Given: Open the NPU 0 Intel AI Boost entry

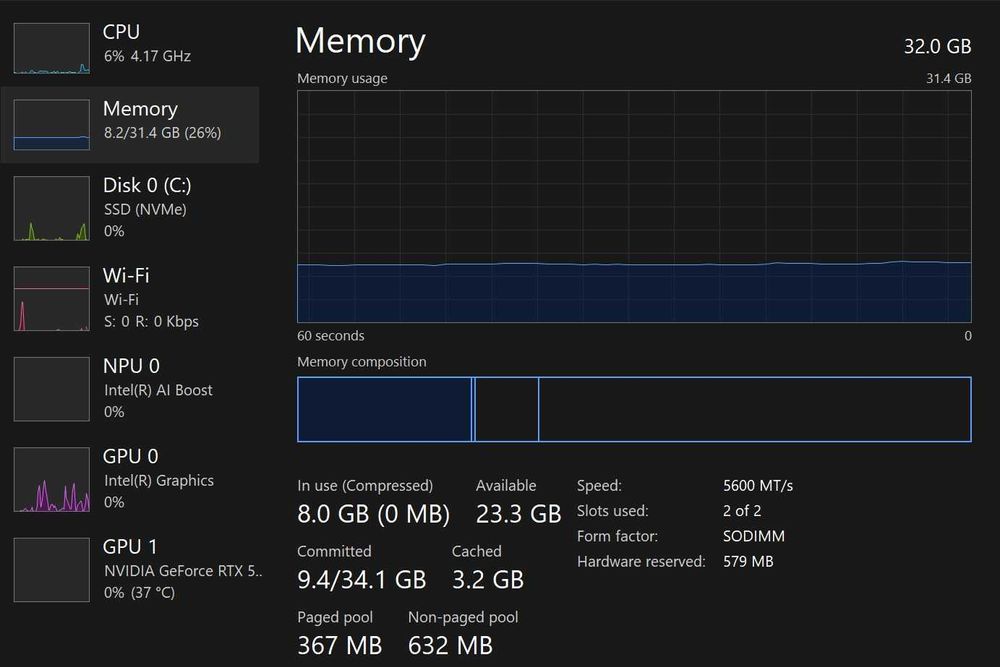Looking at the screenshot, I should pos(158,388).
